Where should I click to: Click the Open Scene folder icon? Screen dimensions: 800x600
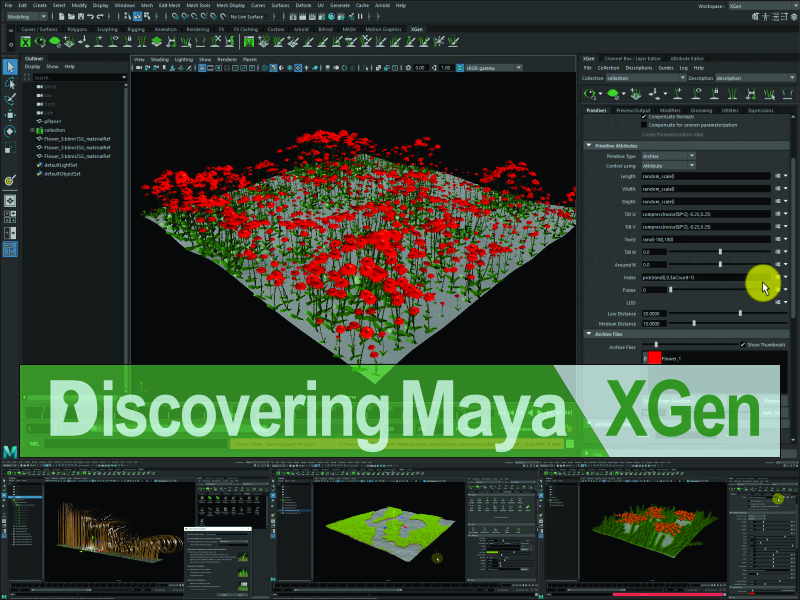click(x=71, y=16)
